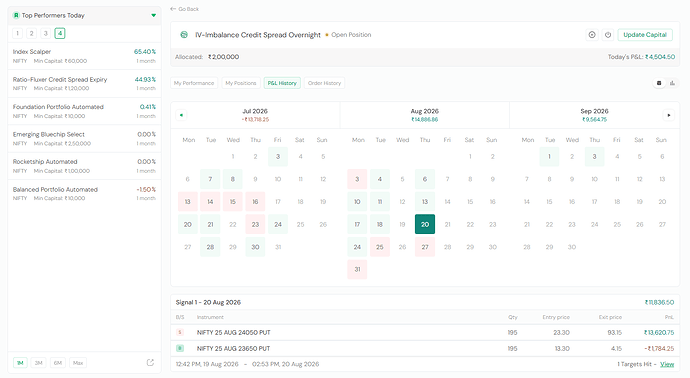
Task: Select the 1M time range
Action: pyautogui.click(x=20, y=363)
